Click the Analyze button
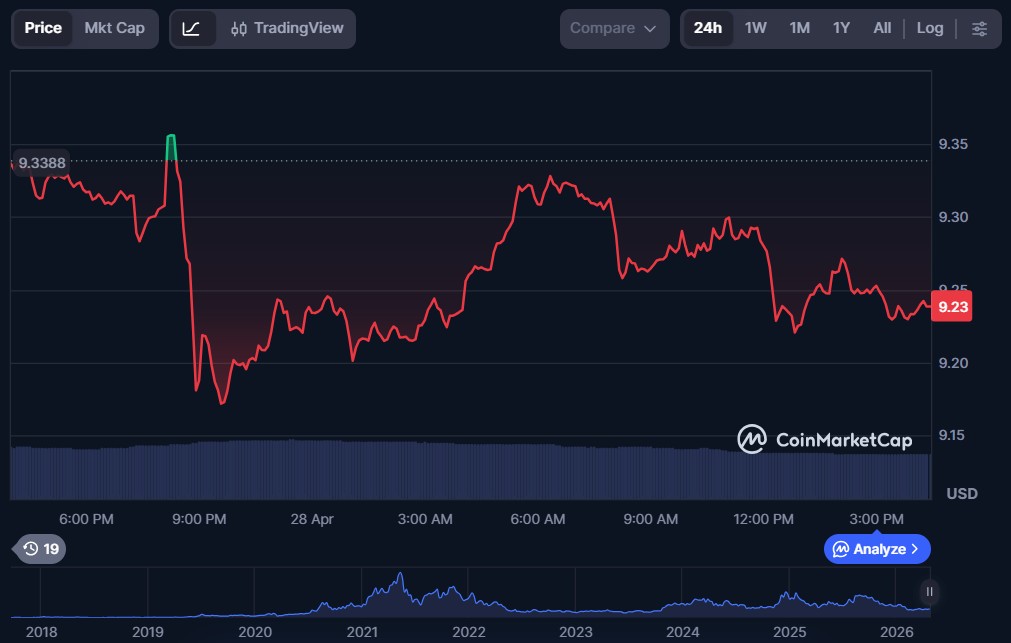This screenshot has height=643, width=1011. pyautogui.click(x=877, y=549)
